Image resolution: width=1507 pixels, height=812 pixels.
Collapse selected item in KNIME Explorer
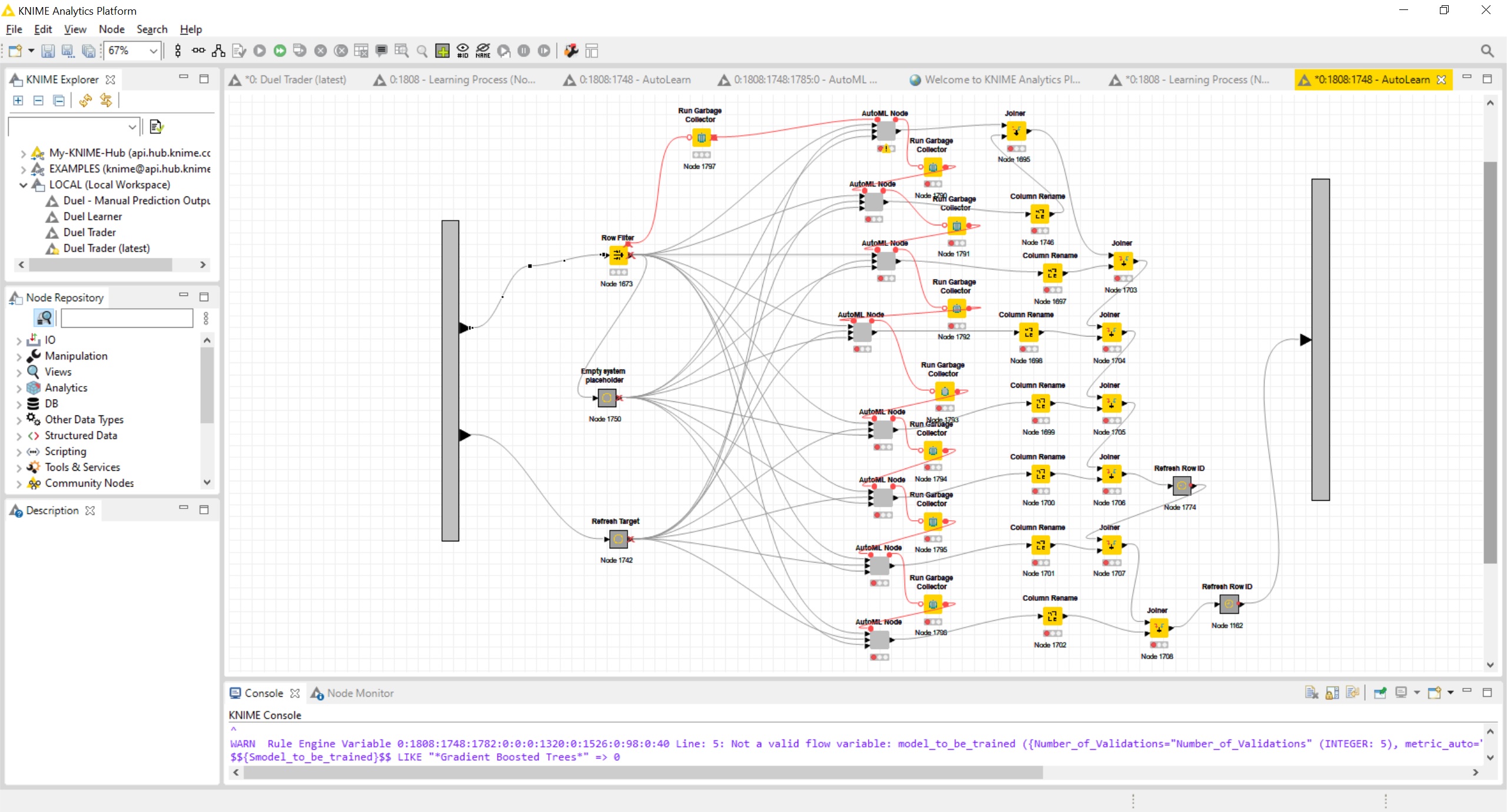38,101
